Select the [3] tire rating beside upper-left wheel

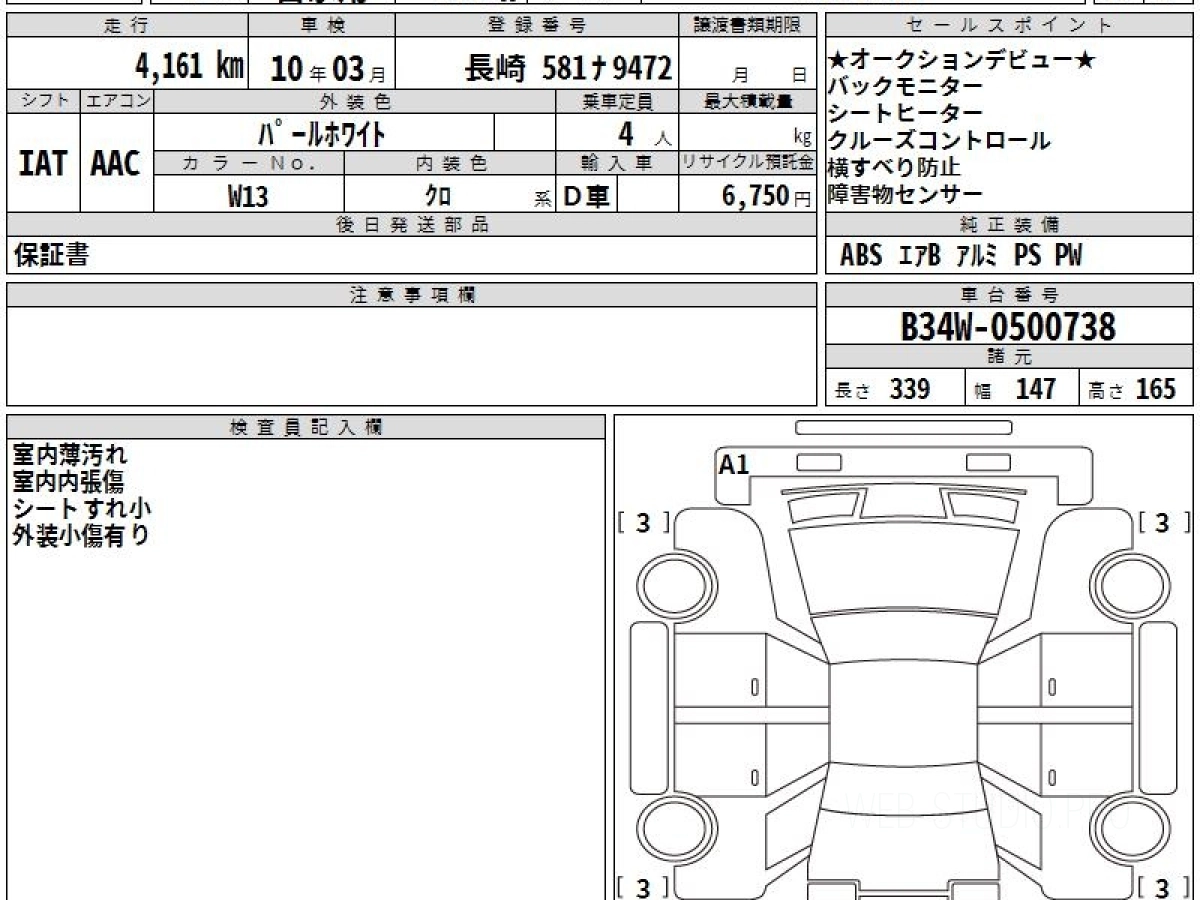[644, 523]
